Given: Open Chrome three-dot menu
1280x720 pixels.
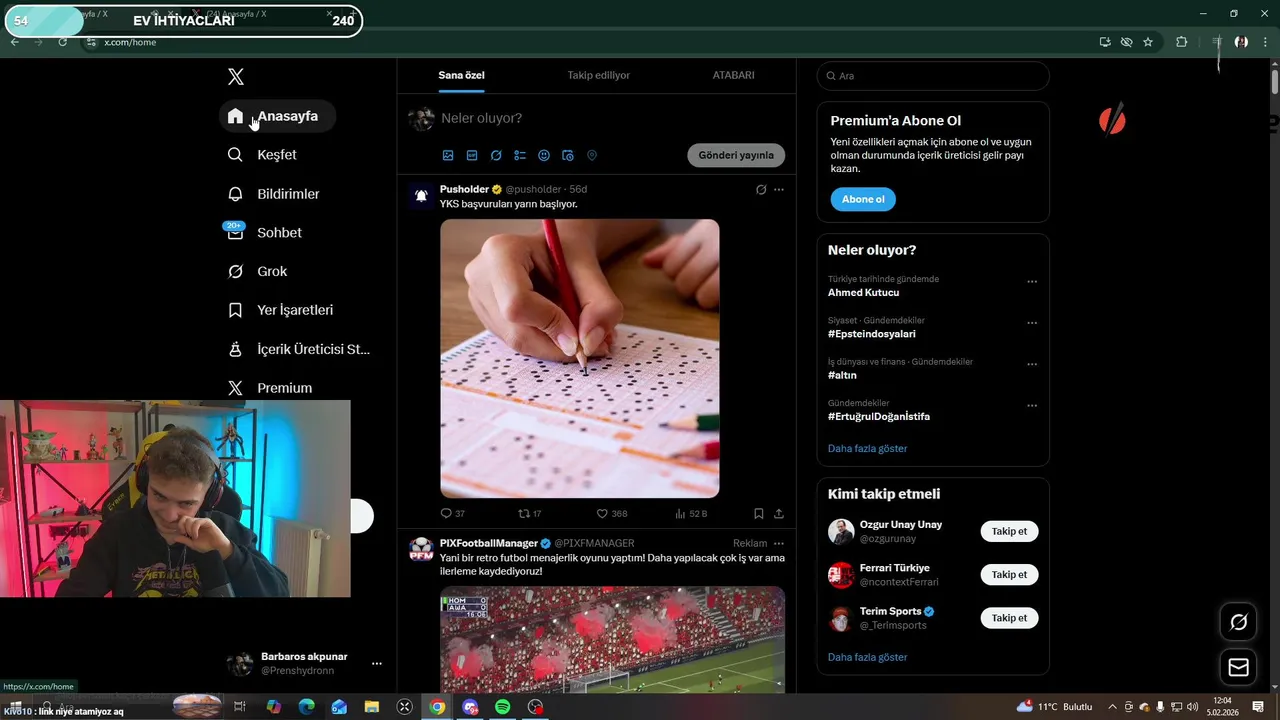Looking at the screenshot, I should tap(1267, 42).
